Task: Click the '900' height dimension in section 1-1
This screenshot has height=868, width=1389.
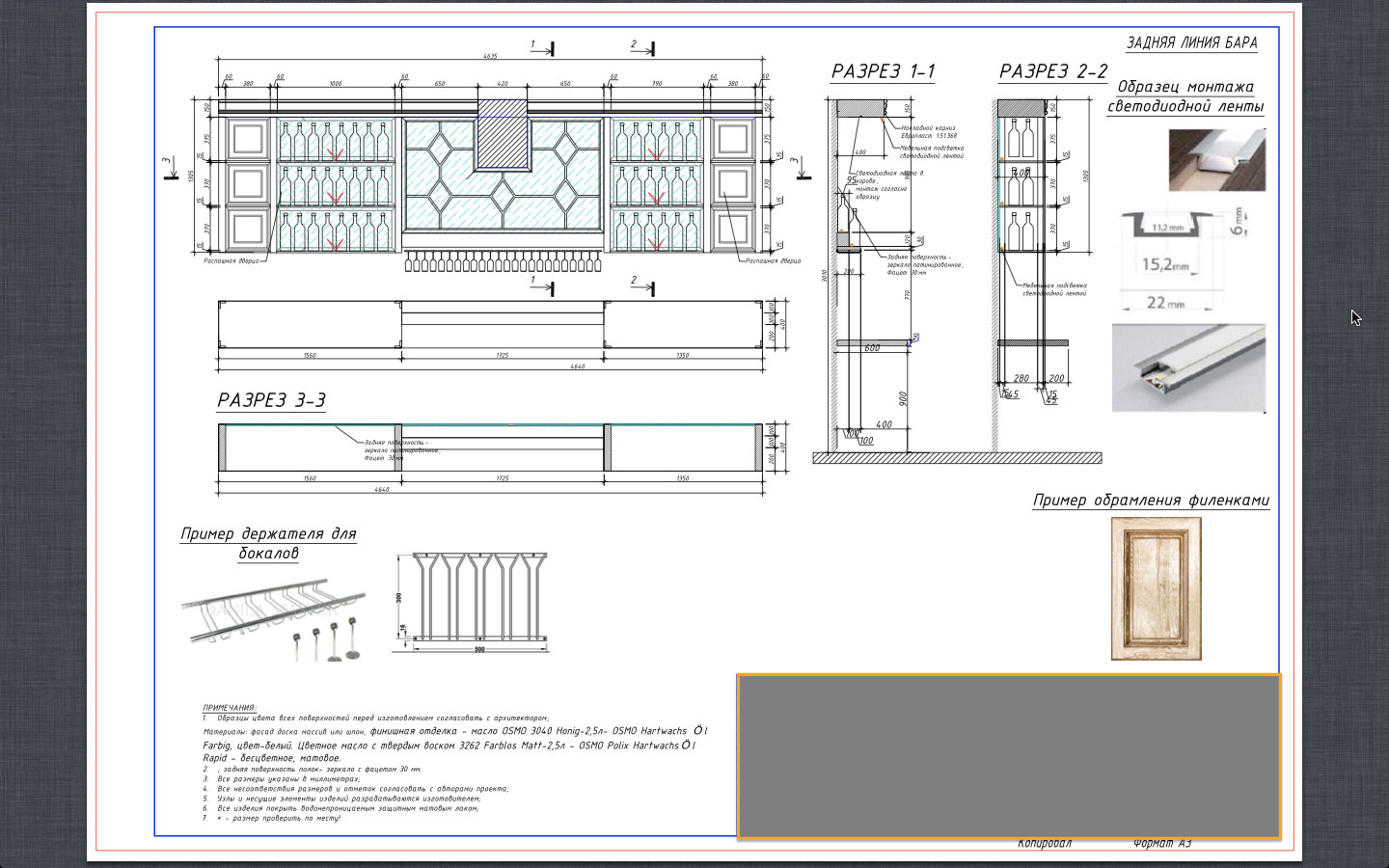Action: 903,398
